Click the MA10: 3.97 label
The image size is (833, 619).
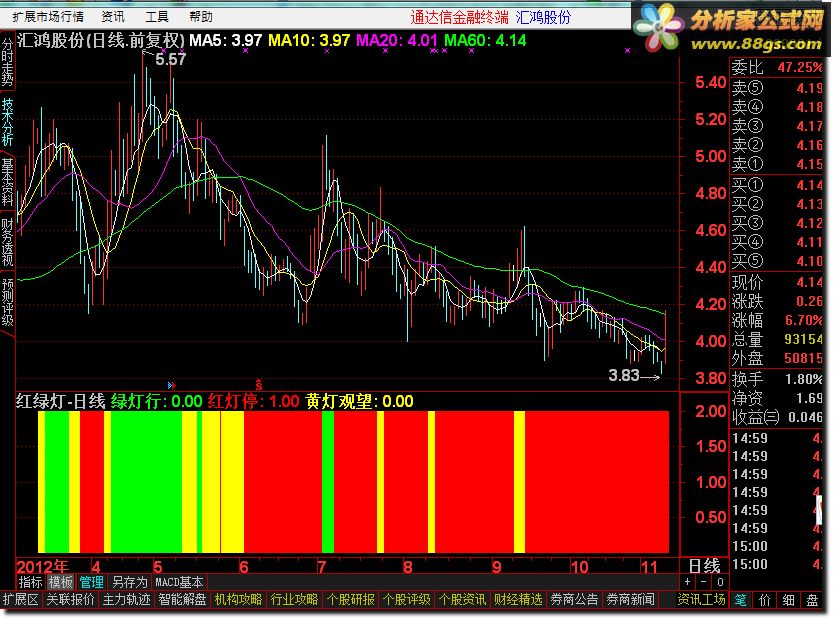309,40
